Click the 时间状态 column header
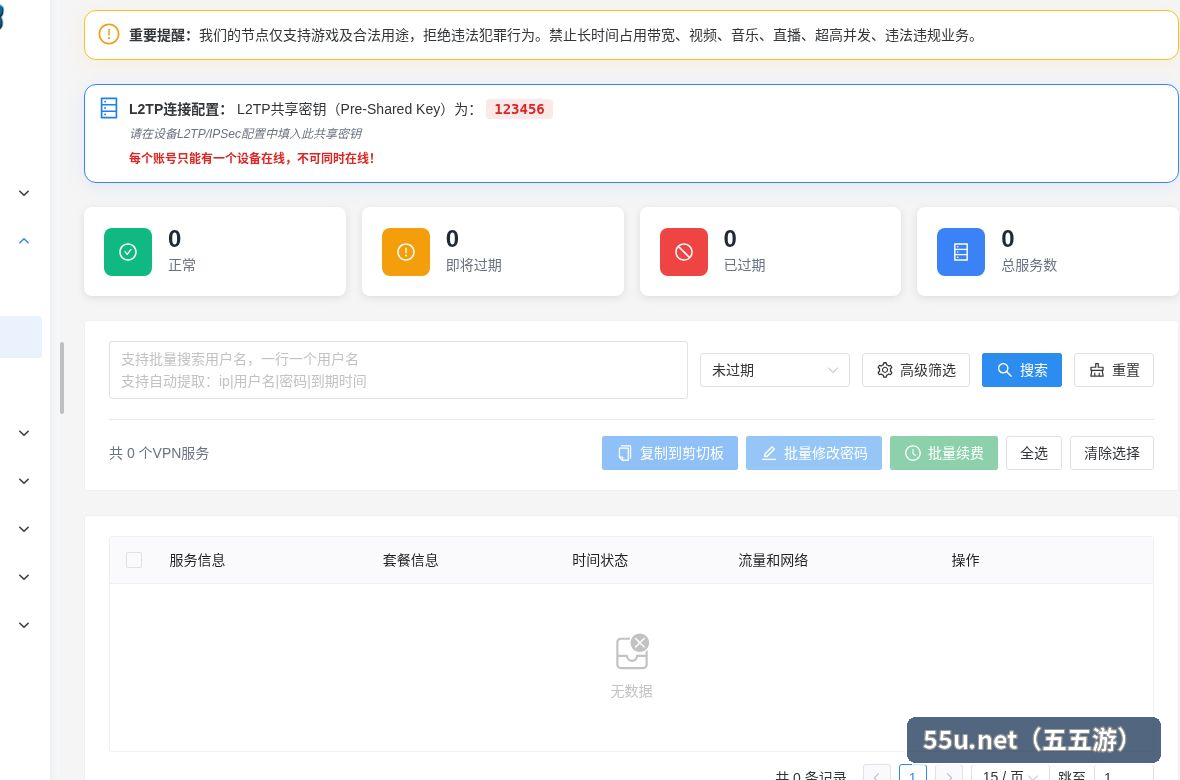 coord(600,560)
